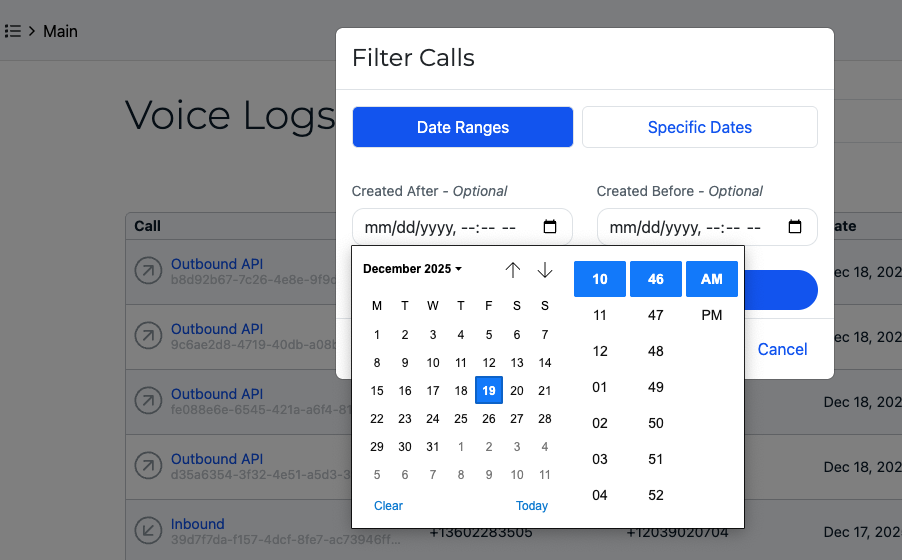Select PM in the time picker

(711, 315)
